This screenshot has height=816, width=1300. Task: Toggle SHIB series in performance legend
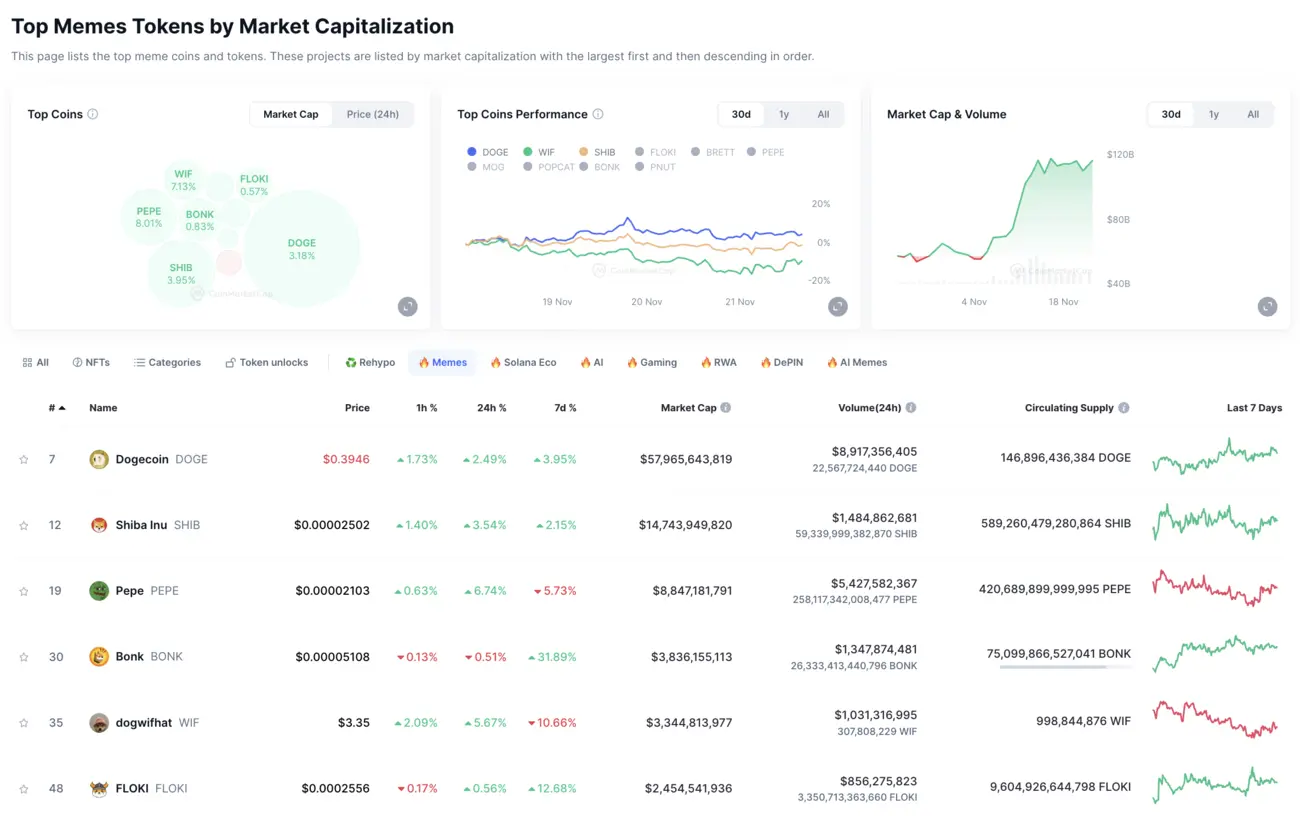point(597,152)
